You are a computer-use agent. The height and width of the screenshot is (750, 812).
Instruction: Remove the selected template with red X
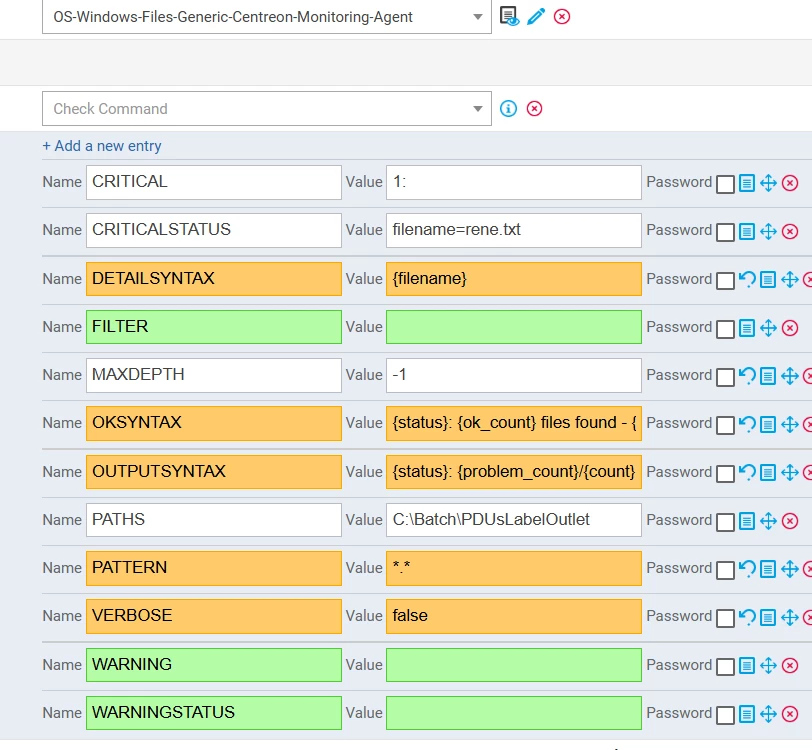click(562, 17)
